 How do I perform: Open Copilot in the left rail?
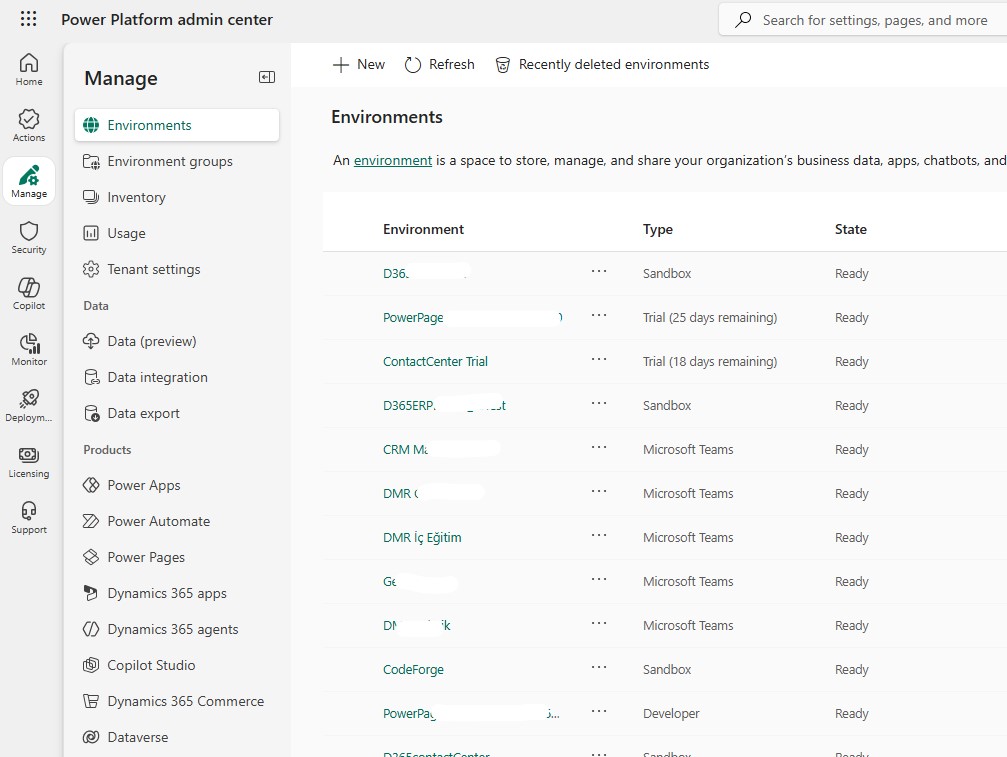point(29,293)
